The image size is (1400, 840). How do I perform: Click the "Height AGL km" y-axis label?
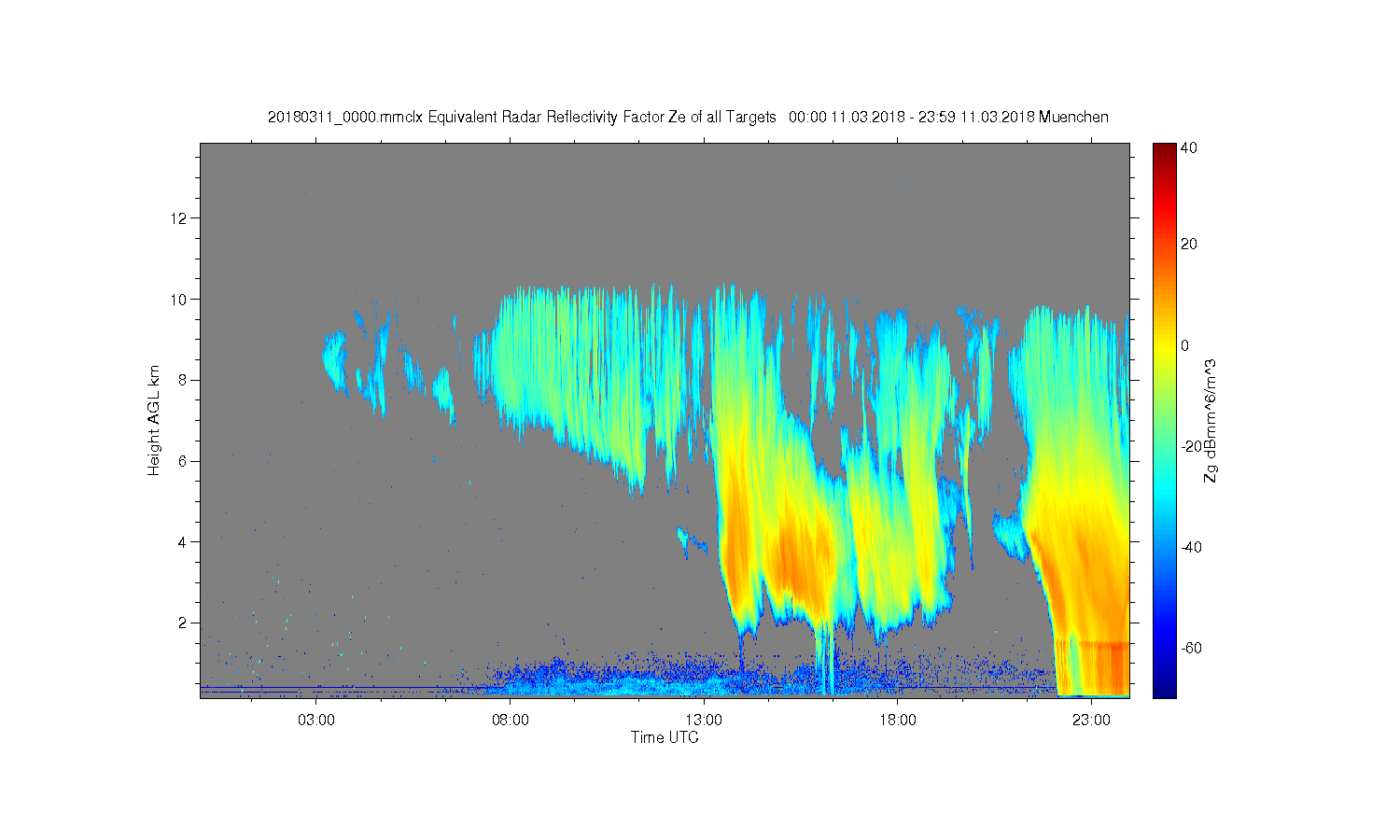[154, 420]
